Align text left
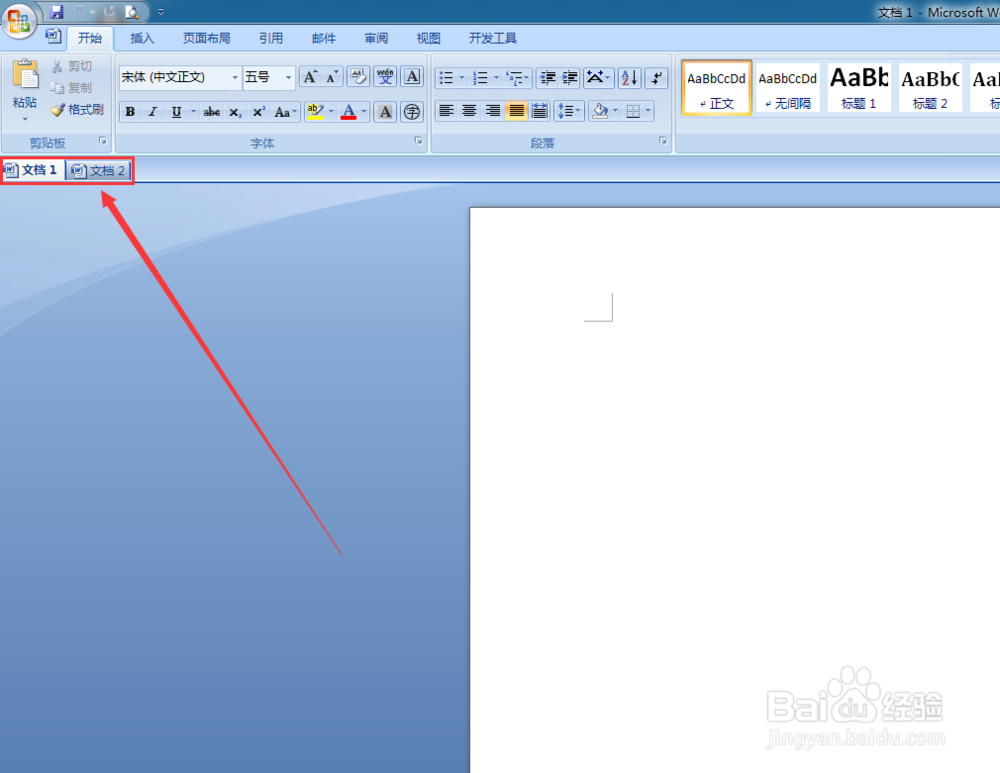This screenshot has width=1000, height=773. pos(446,111)
